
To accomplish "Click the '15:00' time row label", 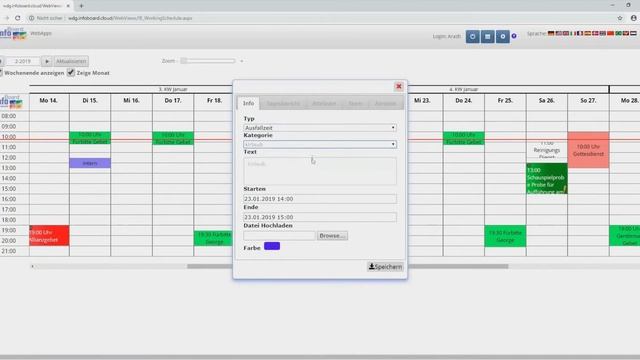I will [x=9, y=189].
